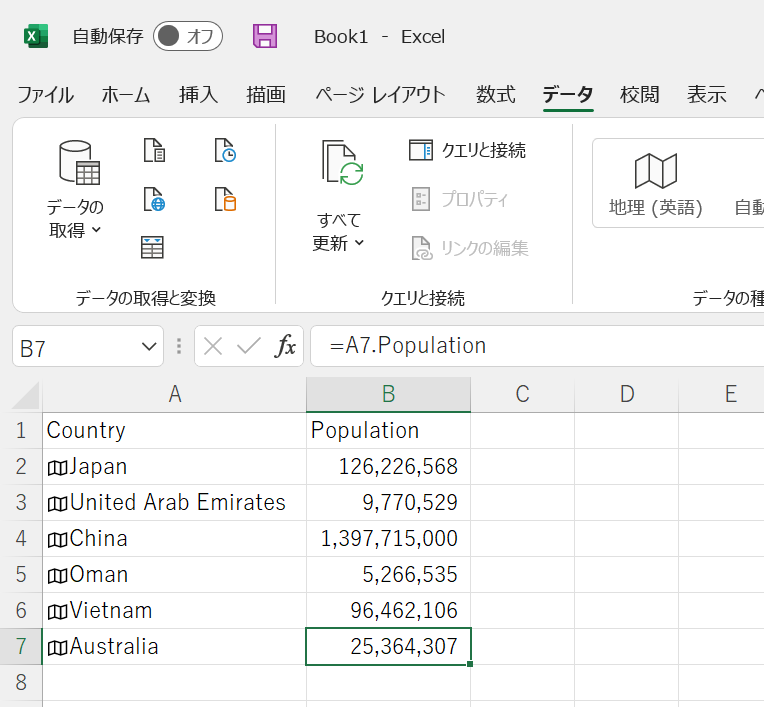
Task: Click the プロパティ button
Action: coord(459,199)
